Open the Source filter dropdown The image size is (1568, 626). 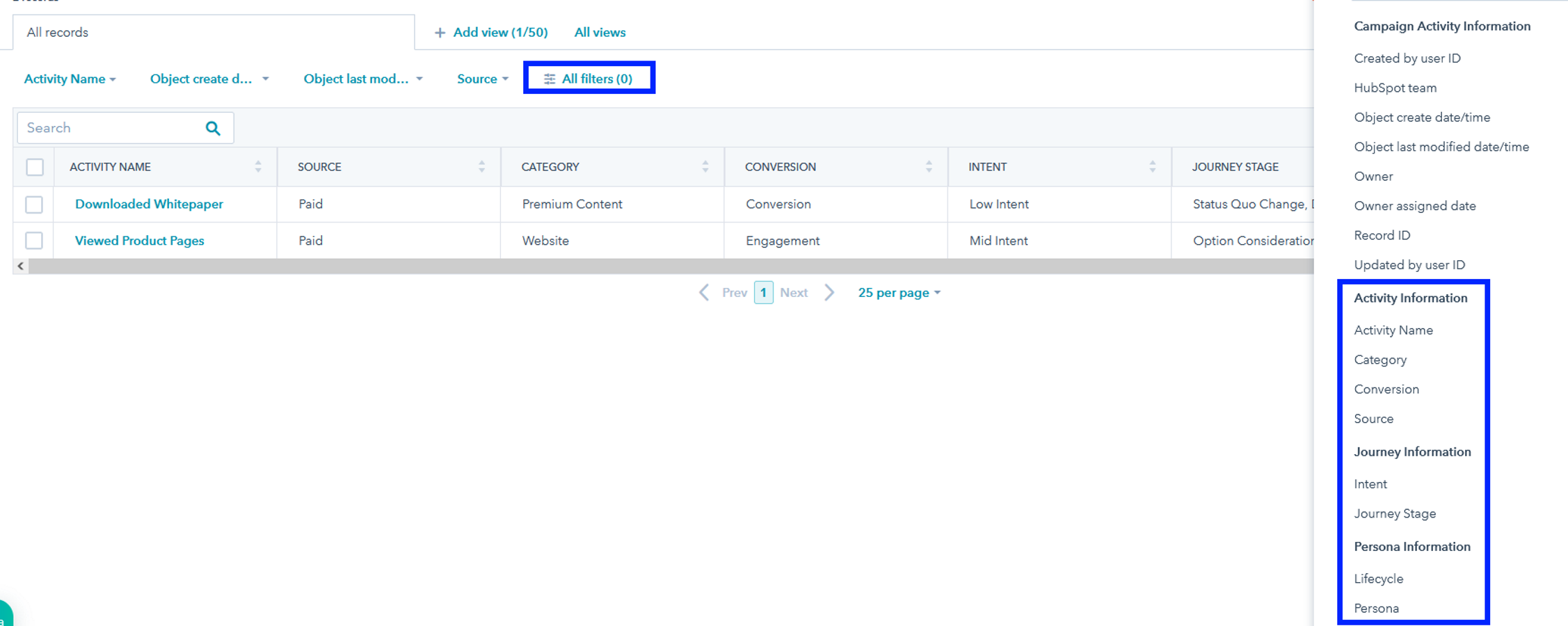483,79
